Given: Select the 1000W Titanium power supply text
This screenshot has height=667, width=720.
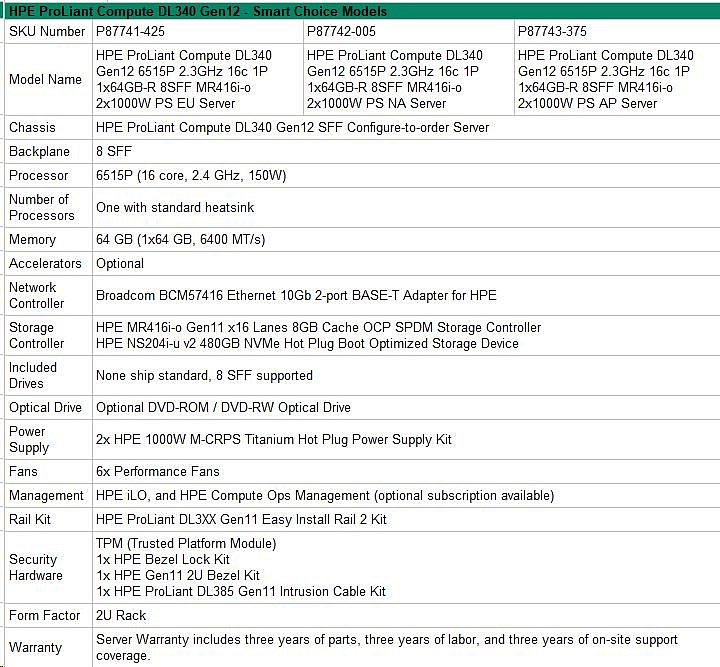Looking at the screenshot, I should pyautogui.click(x=273, y=439).
